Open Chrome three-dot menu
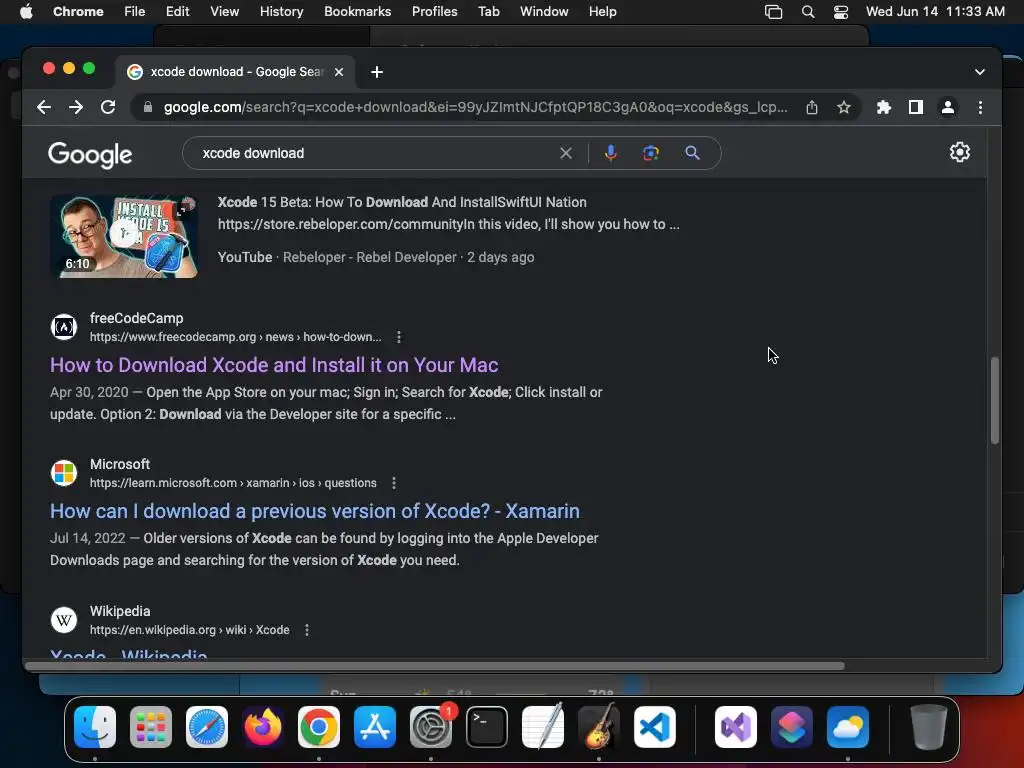Viewport: 1024px width, 768px height. click(x=980, y=107)
